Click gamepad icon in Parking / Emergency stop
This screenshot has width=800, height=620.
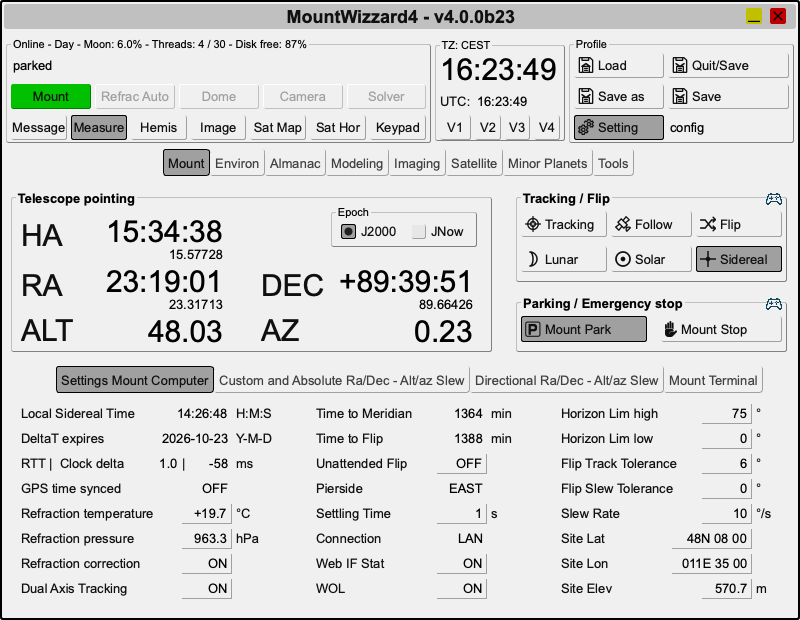pyautogui.click(x=773, y=304)
